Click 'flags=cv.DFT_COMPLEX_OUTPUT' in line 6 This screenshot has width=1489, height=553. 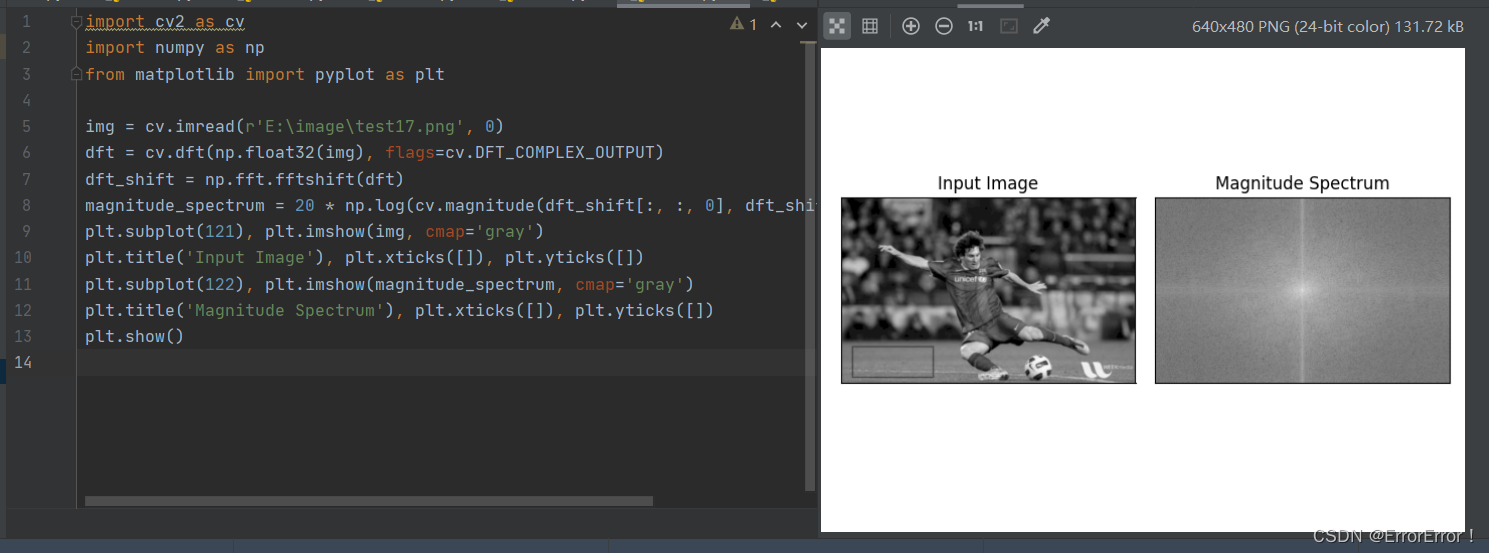pyautogui.click(x=520, y=153)
